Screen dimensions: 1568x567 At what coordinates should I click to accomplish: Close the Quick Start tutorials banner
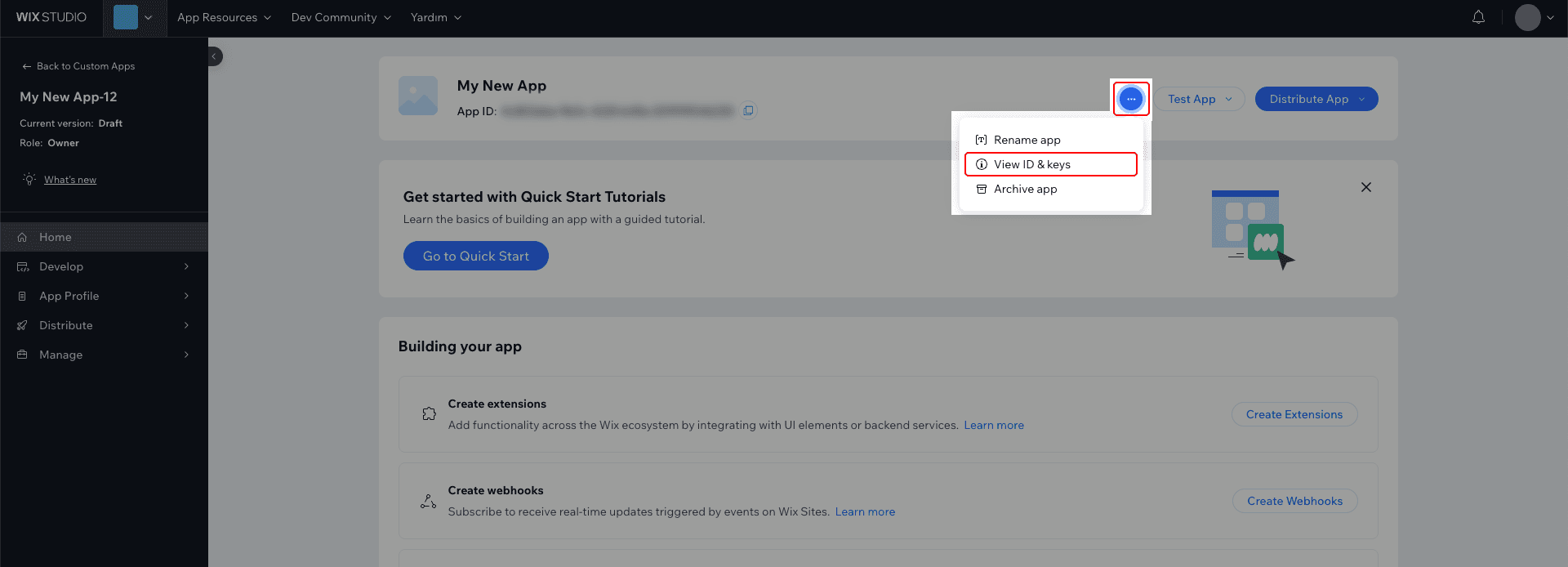point(1366,187)
